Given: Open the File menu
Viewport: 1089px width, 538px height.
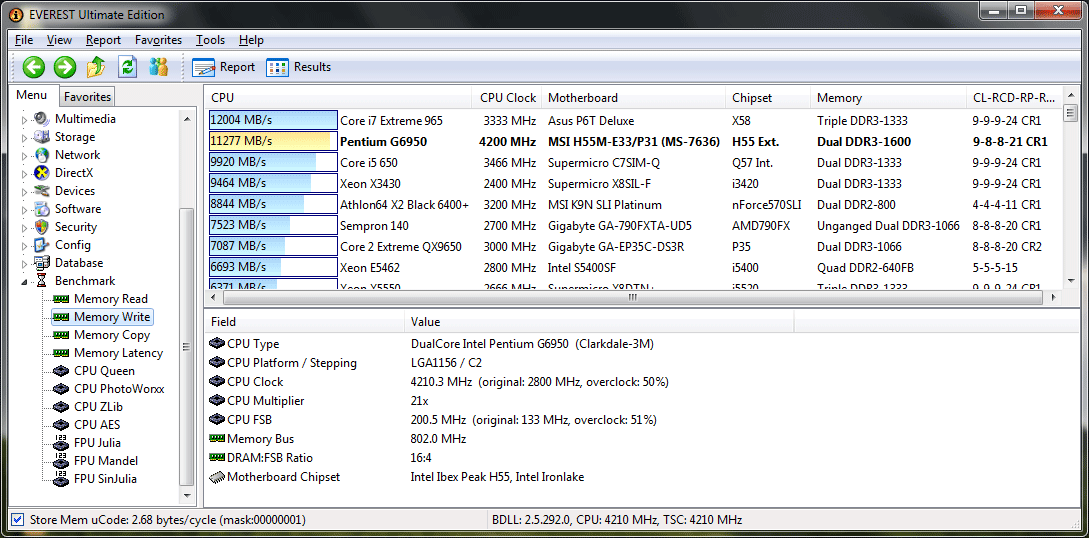Looking at the screenshot, I should click(24, 40).
